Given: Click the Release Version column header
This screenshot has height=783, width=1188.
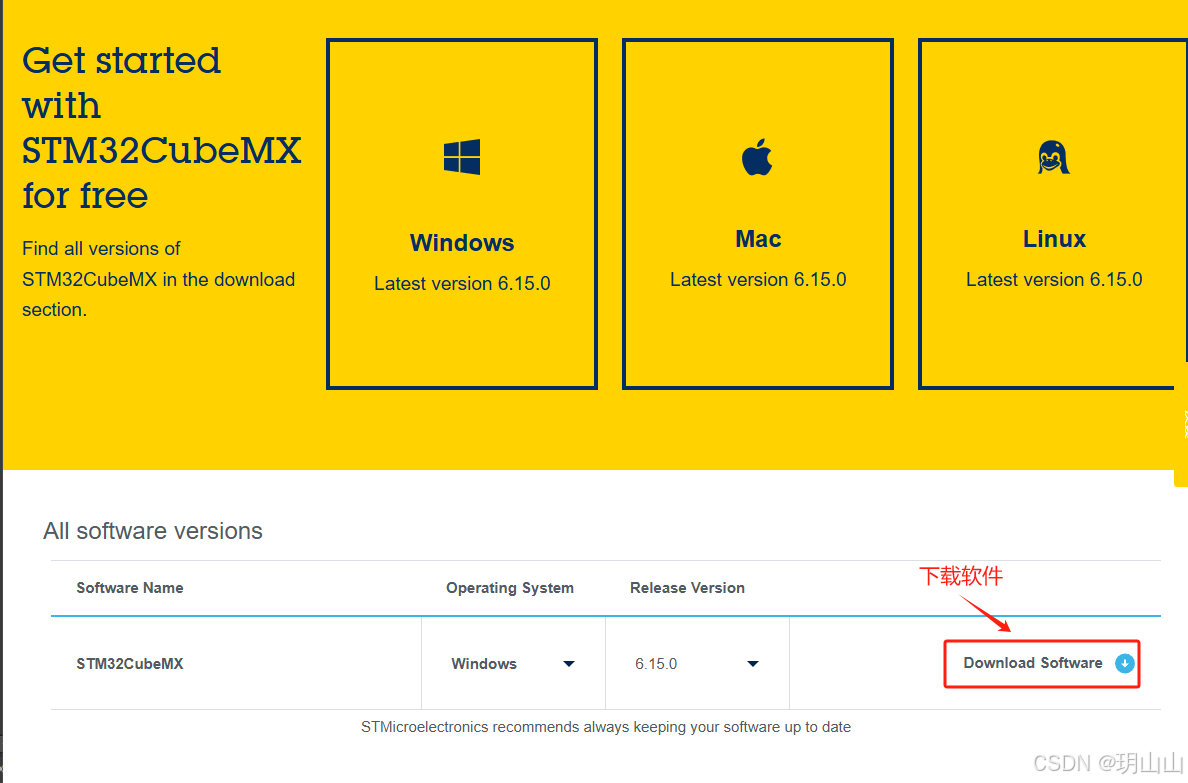Looking at the screenshot, I should click(687, 588).
